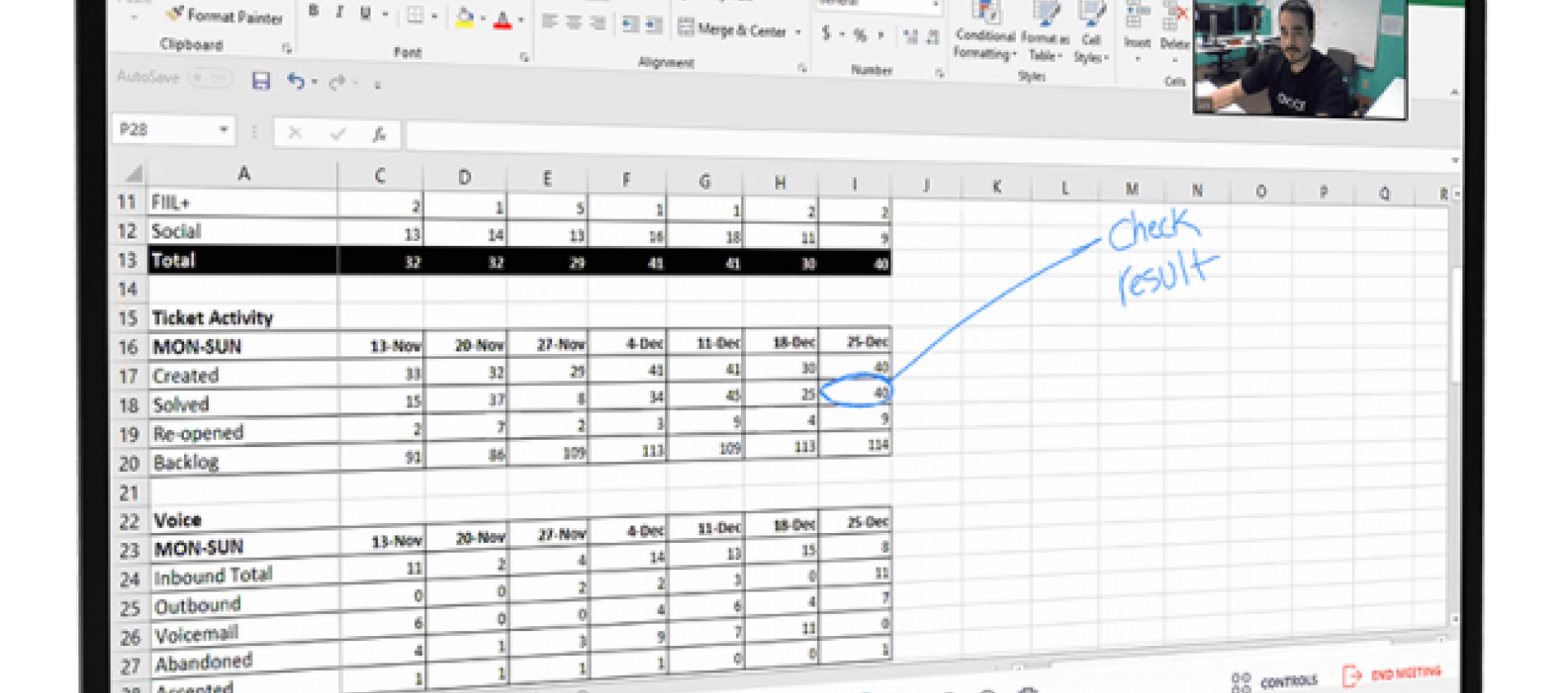Cancel the formula bar entry
Screen dimensions: 1568x693
point(295,132)
